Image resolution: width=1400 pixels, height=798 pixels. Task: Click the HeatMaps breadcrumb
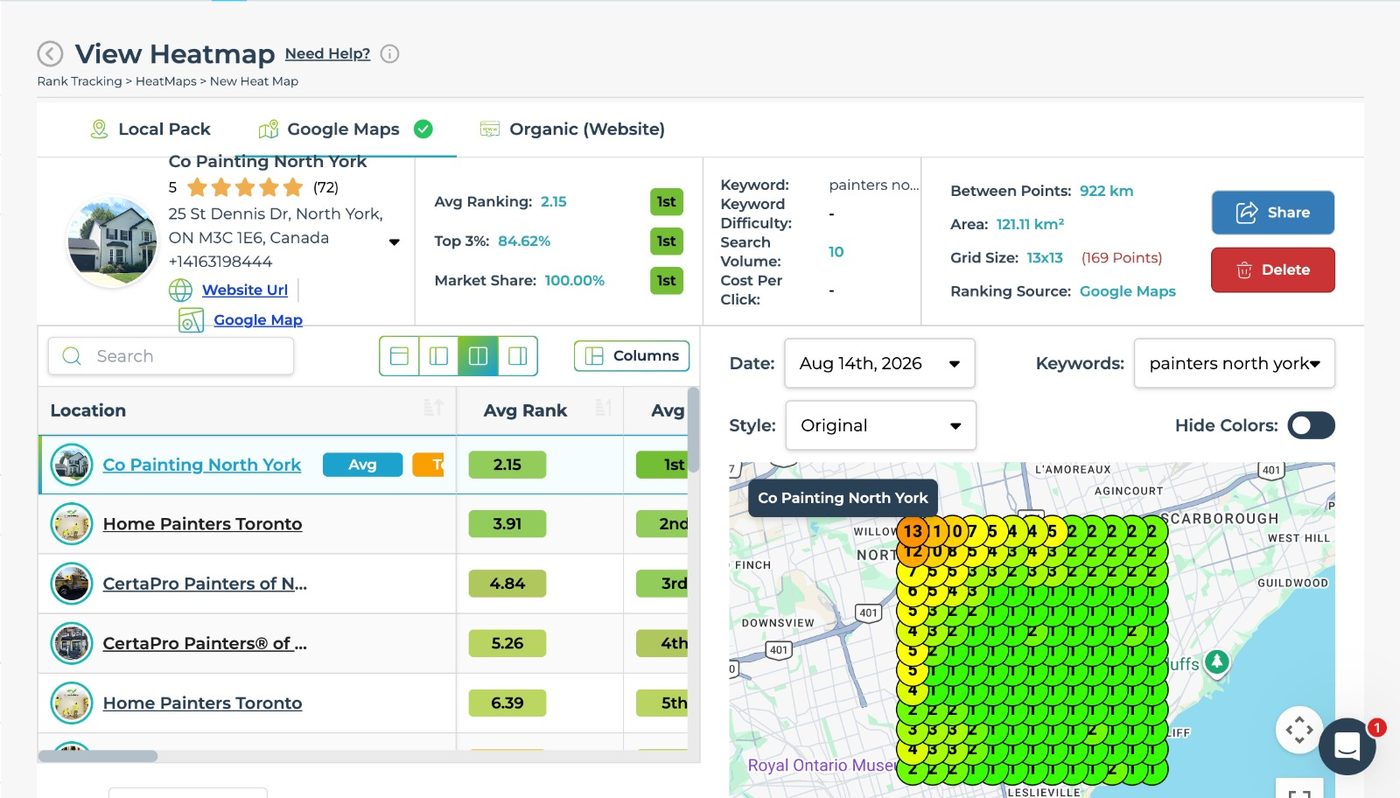click(x=166, y=81)
